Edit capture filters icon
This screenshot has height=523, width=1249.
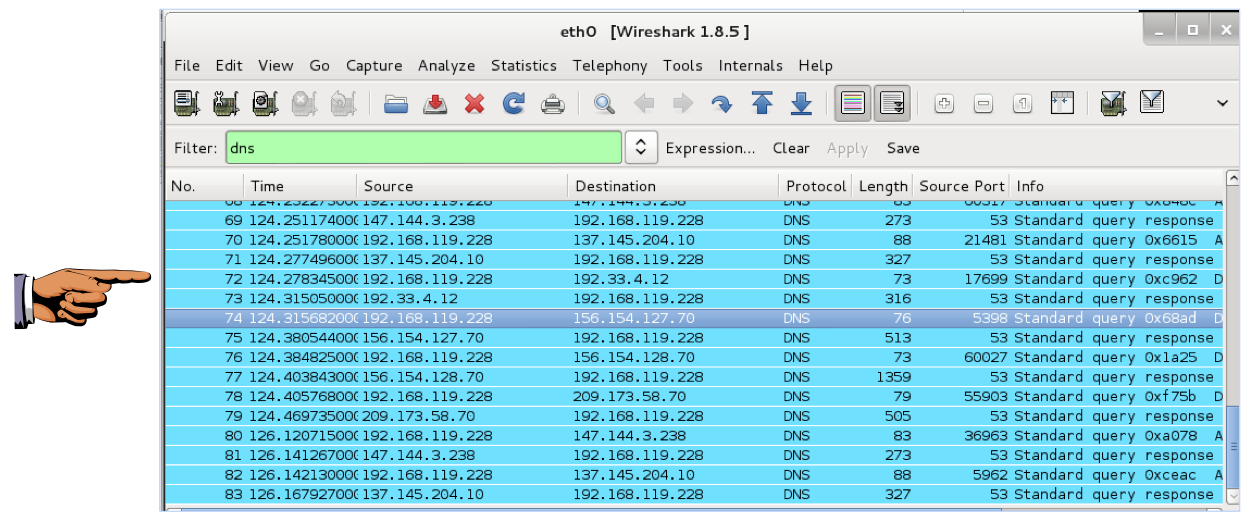coord(1113,103)
